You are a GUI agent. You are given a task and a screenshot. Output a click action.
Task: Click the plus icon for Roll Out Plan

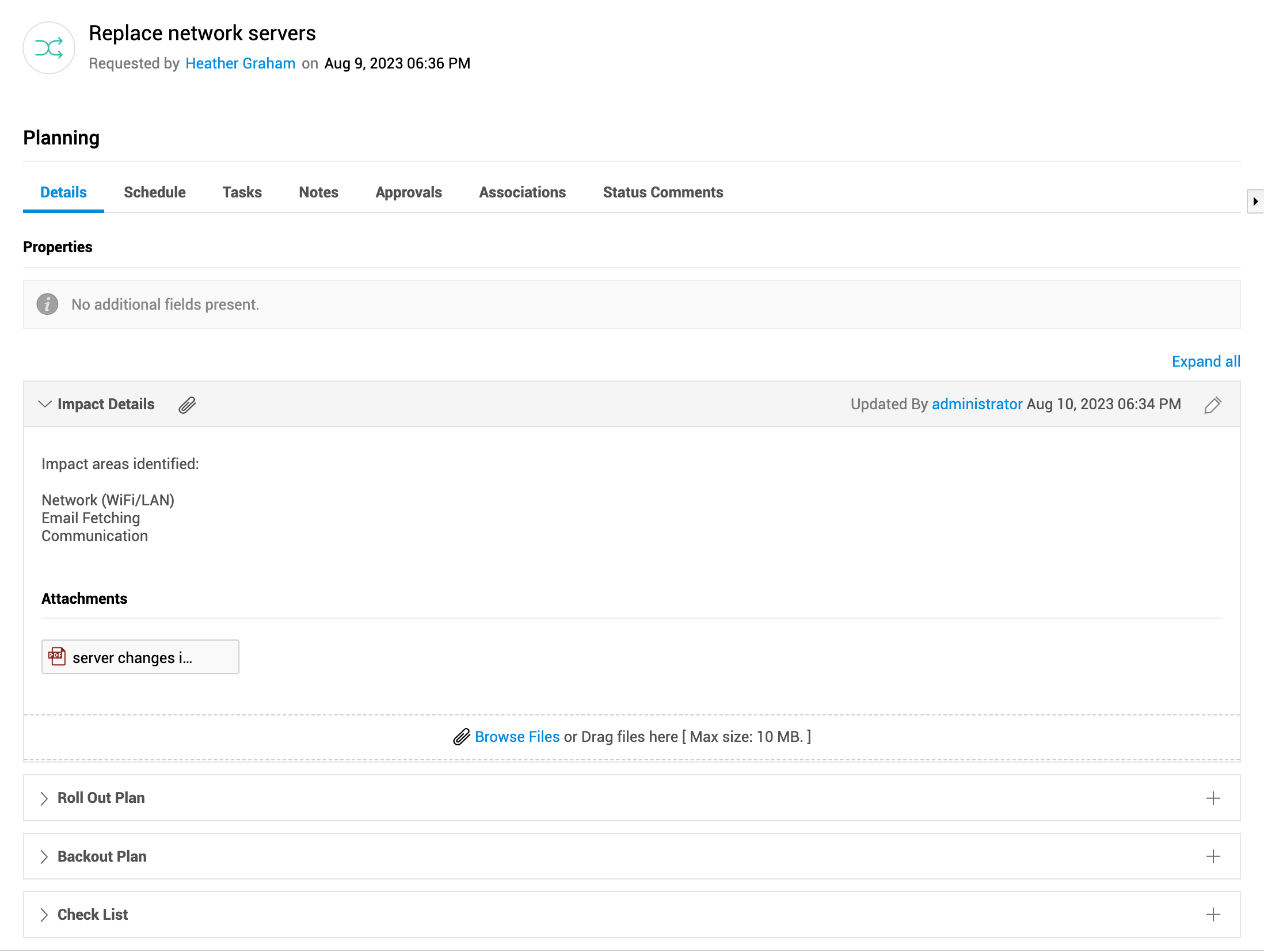(x=1213, y=798)
